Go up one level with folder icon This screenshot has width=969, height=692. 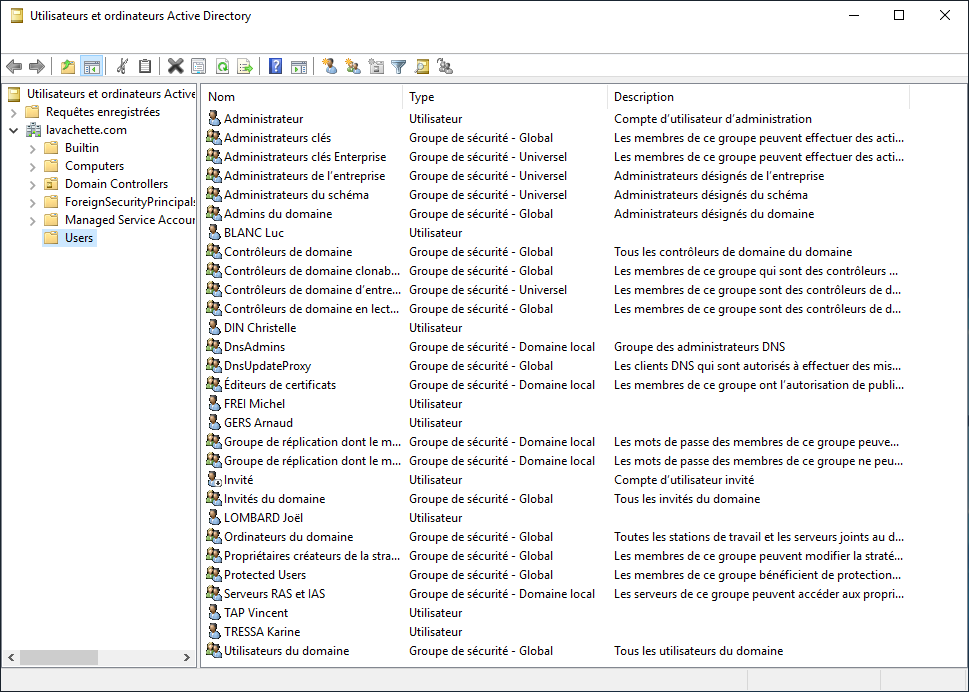(68, 66)
